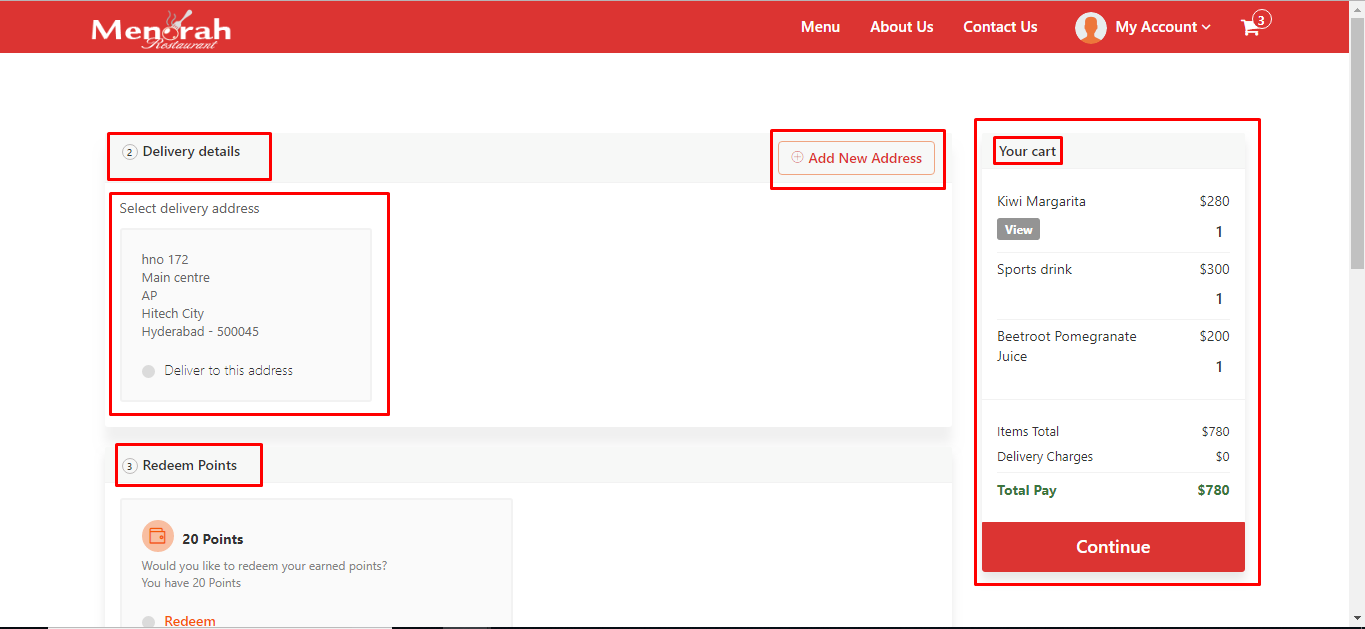Image resolution: width=1365 pixels, height=629 pixels.
Task: Open the Menu navigation link
Action: coord(820,27)
